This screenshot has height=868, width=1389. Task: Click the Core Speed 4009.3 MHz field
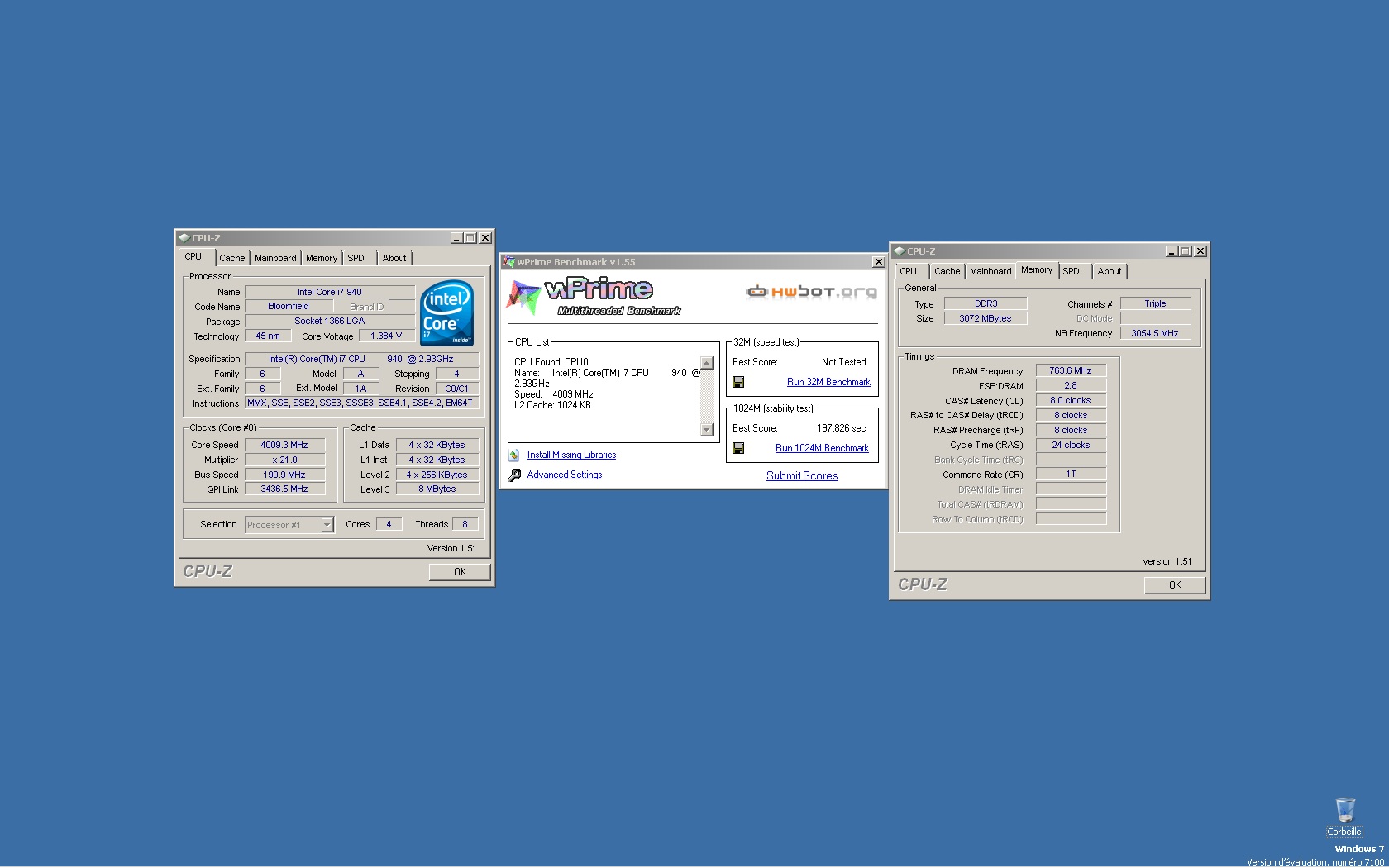click(284, 445)
